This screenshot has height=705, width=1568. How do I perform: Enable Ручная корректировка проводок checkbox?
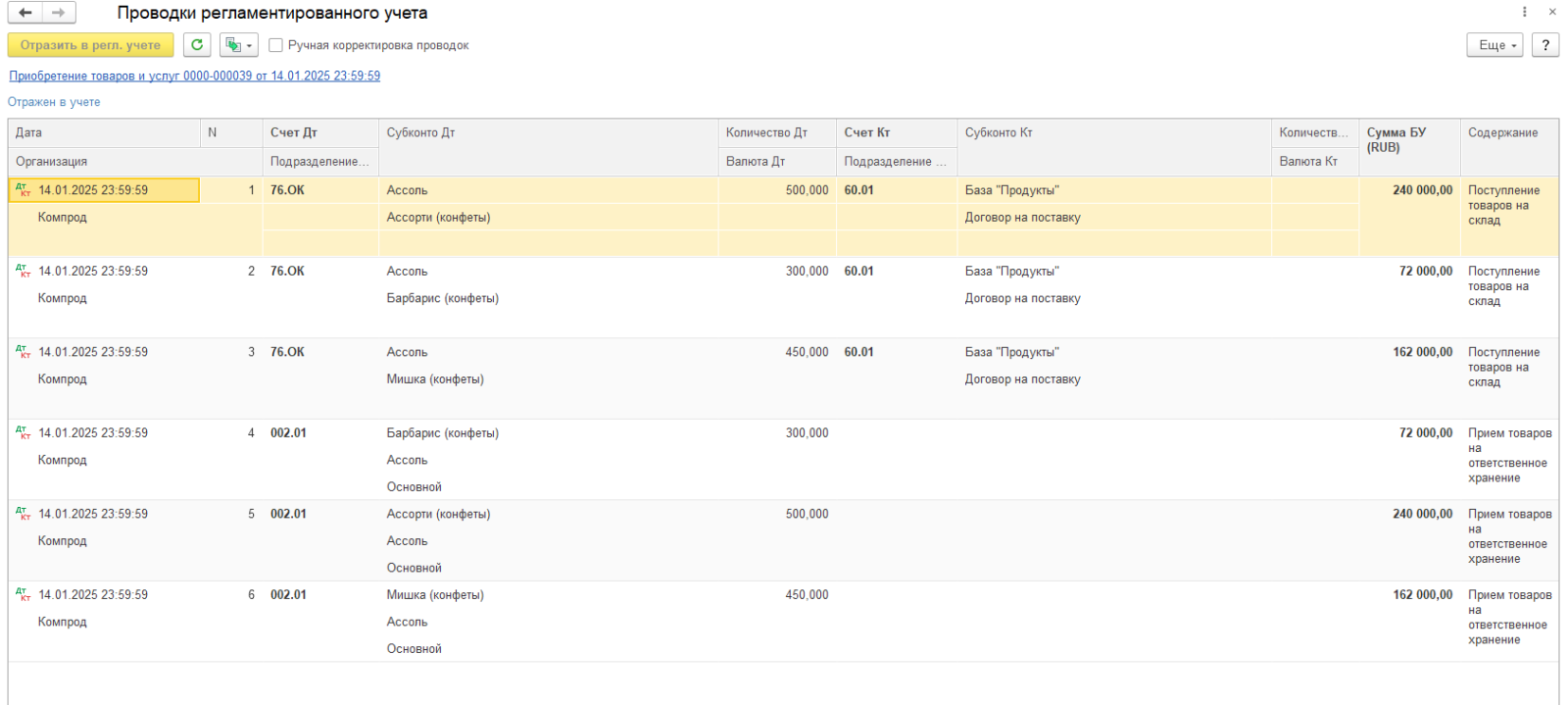click(x=276, y=45)
